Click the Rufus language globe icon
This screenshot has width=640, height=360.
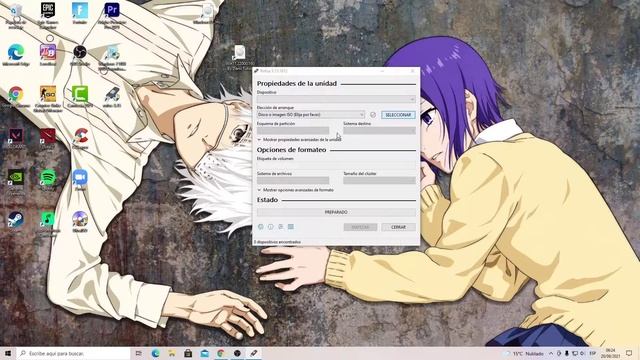(260, 227)
